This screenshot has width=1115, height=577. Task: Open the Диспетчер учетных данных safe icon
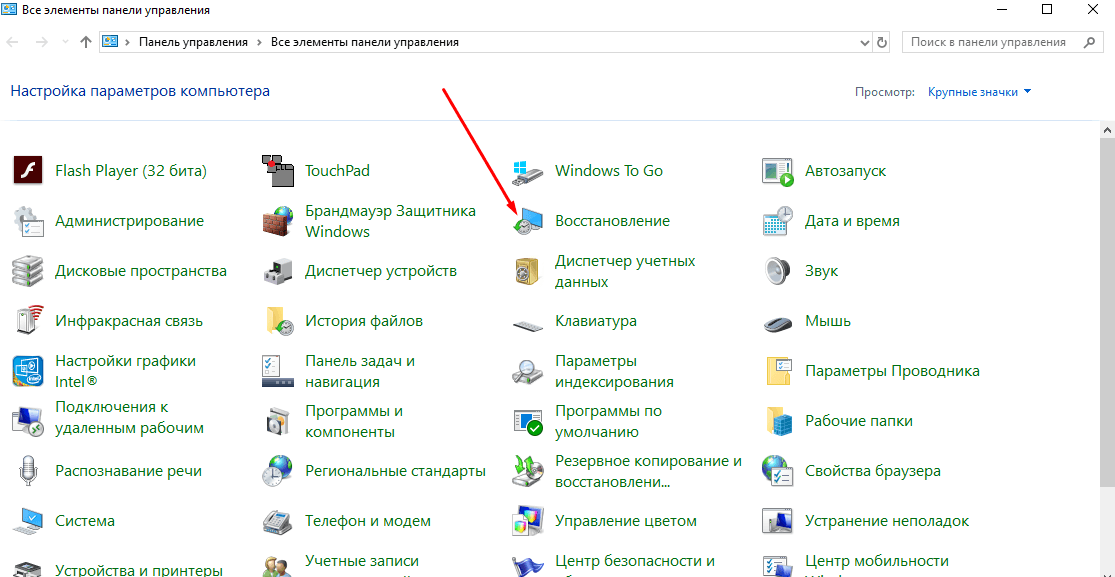pyautogui.click(x=528, y=271)
